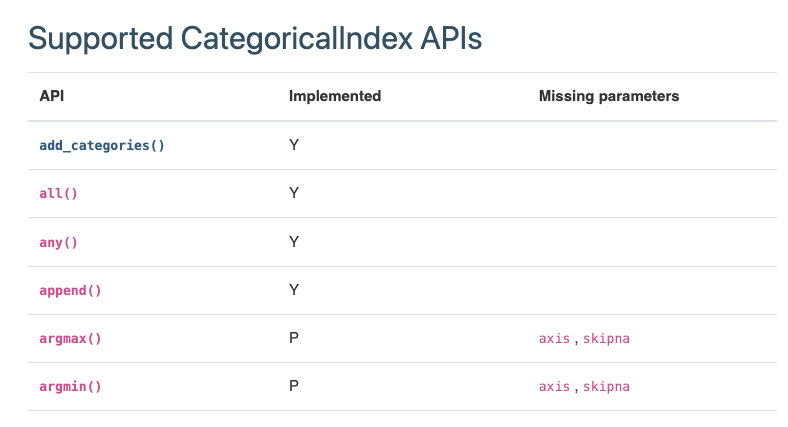Open the any() API reference link

(58, 242)
